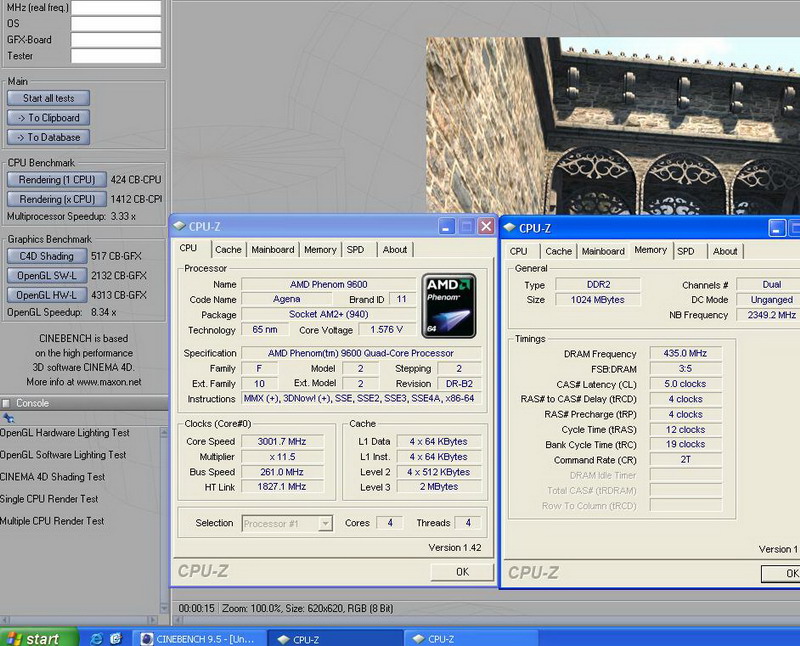
Task: Click second quick launch icon on taskbar
Action: [x=116, y=638]
